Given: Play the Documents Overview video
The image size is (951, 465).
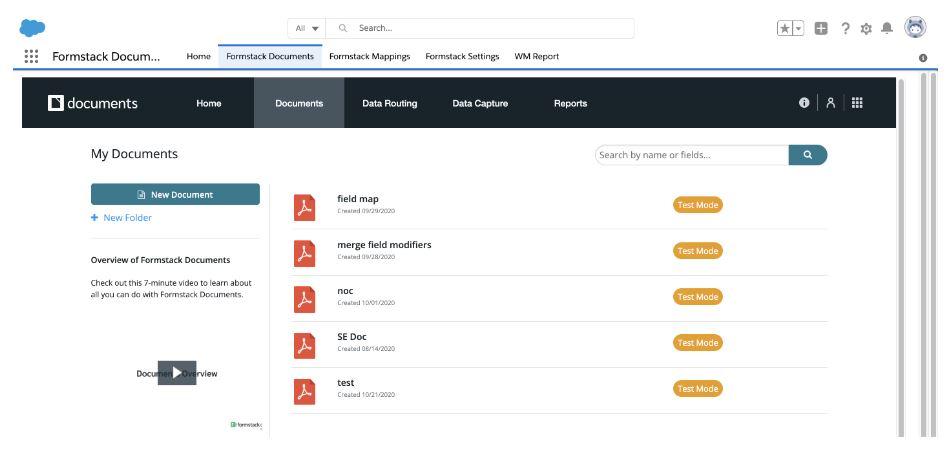Looking at the screenshot, I should point(177,373).
